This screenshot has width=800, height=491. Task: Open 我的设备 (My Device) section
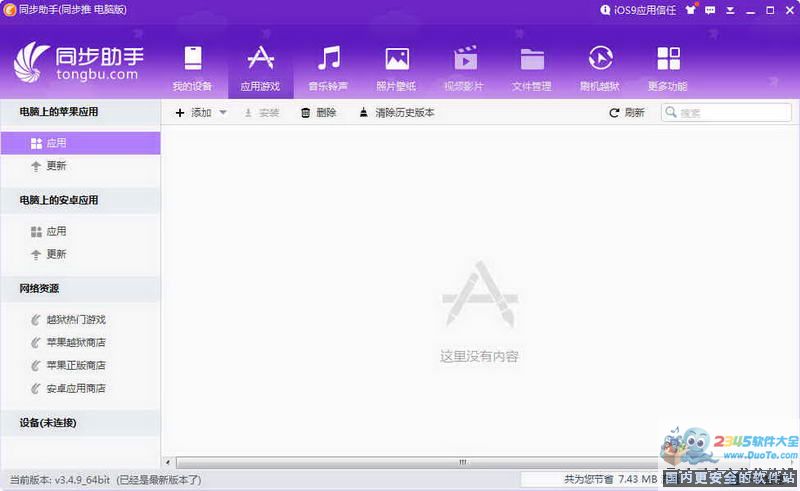[192, 67]
